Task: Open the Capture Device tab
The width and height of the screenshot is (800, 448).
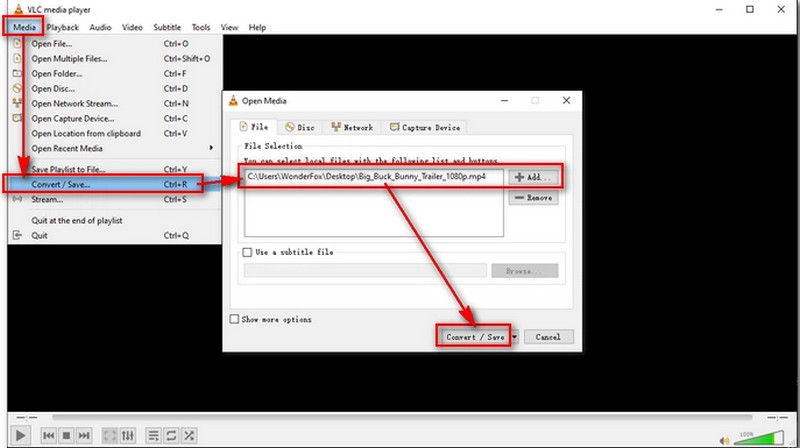Action: click(425, 127)
